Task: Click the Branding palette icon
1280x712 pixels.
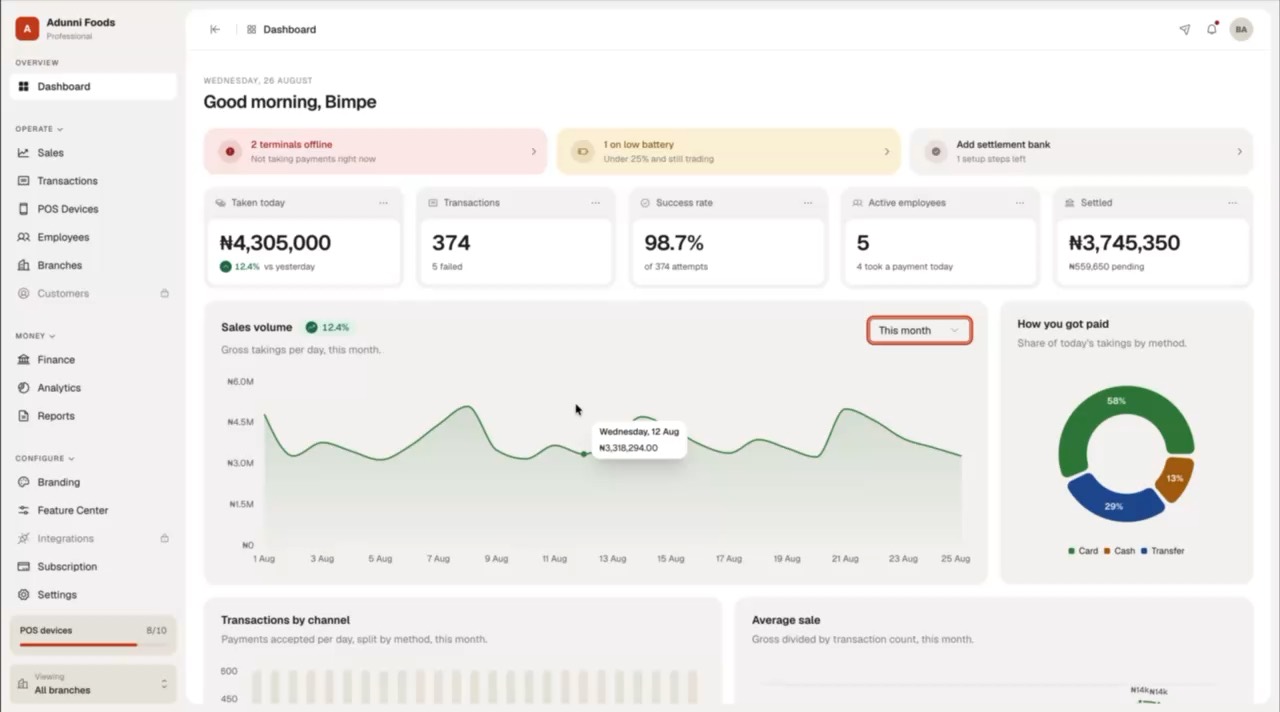Action: click(23, 482)
